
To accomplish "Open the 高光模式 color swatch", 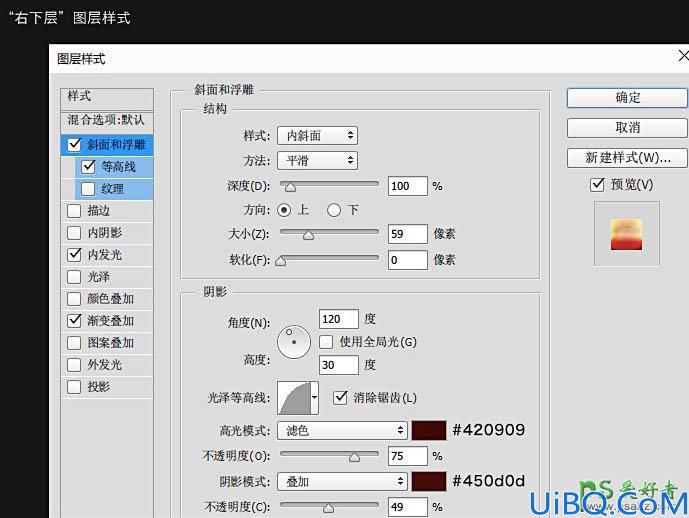I will point(429,431).
